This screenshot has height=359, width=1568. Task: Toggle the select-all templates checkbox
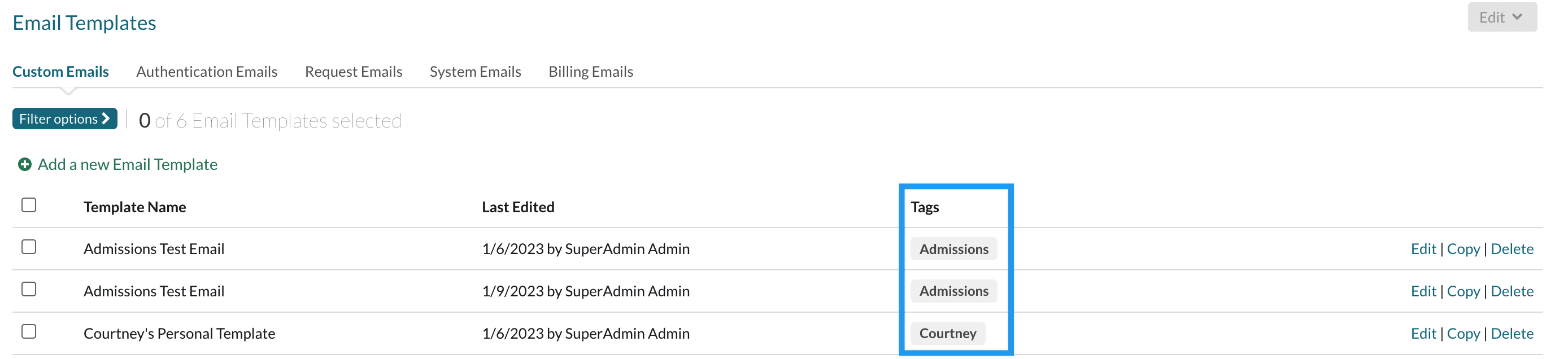(x=29, y=205)
